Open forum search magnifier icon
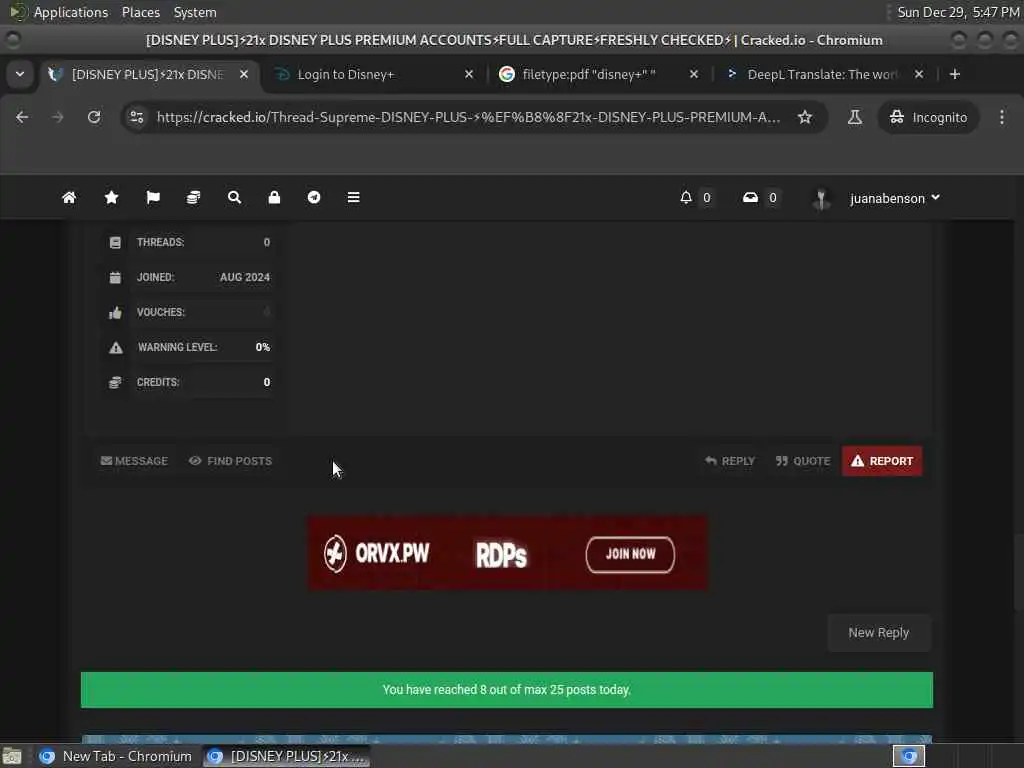 click(234, 197)
